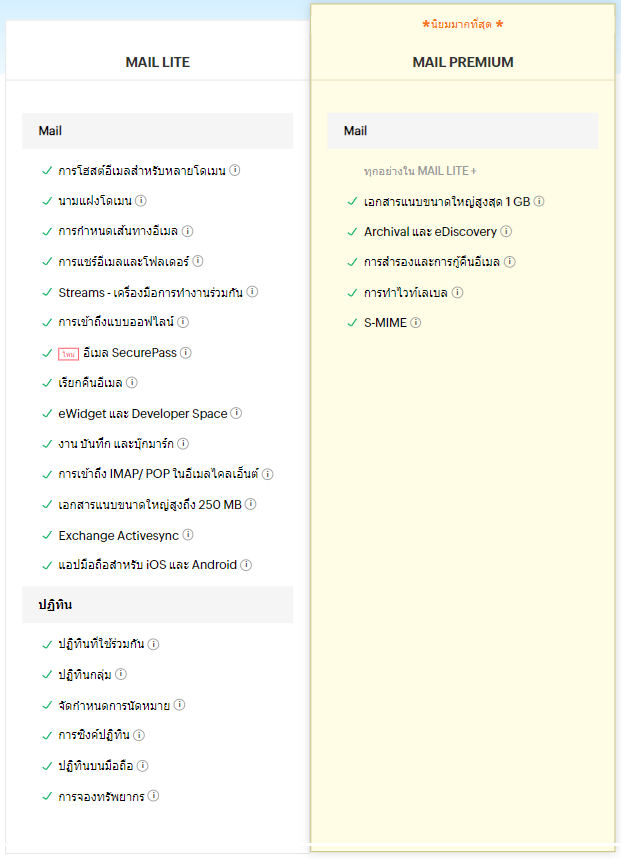Click the text การแชร์อีเมลและโฟลเดอร์
621x860 pixels.
click(x=123, y=262)
